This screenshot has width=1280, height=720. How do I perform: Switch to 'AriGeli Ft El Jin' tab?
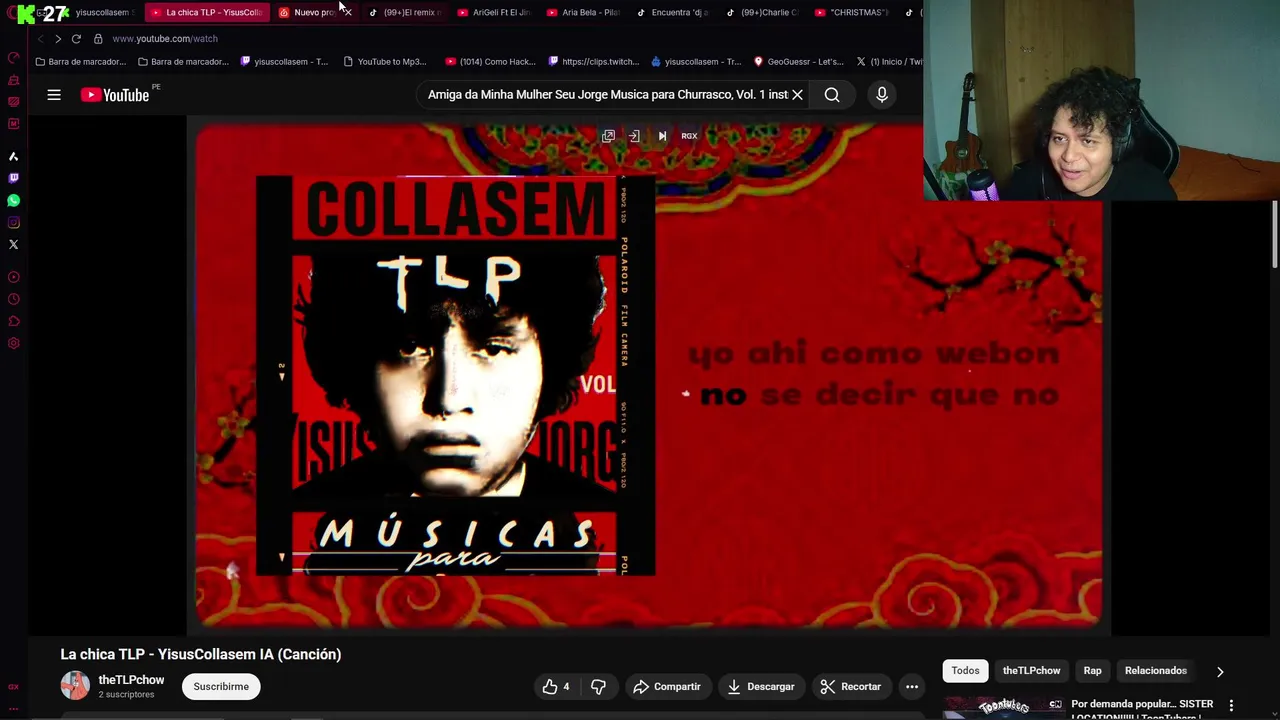tap(493, 12)
